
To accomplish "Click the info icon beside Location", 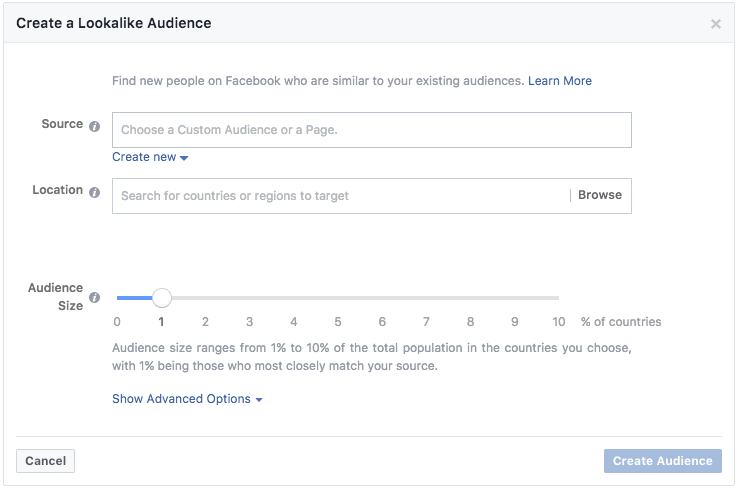I will point(95,192).
